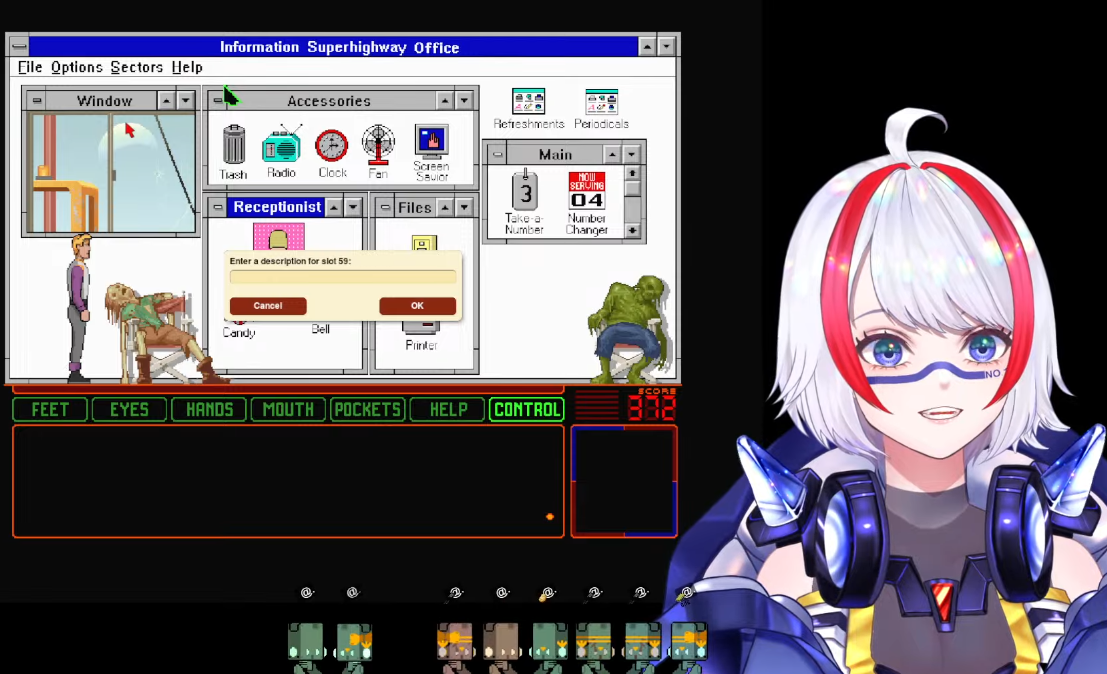Screen dimensions: 1107x674
Task: Select the MOUTH action button
Action: tap(288, 409)
